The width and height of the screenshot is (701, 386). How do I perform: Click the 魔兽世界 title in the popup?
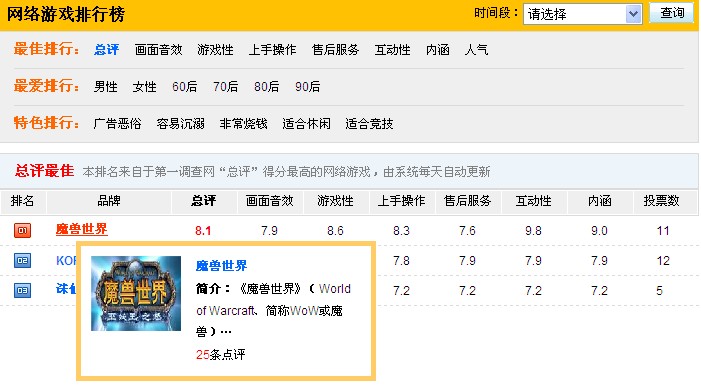pyautogui.click(x=221, y=266)
